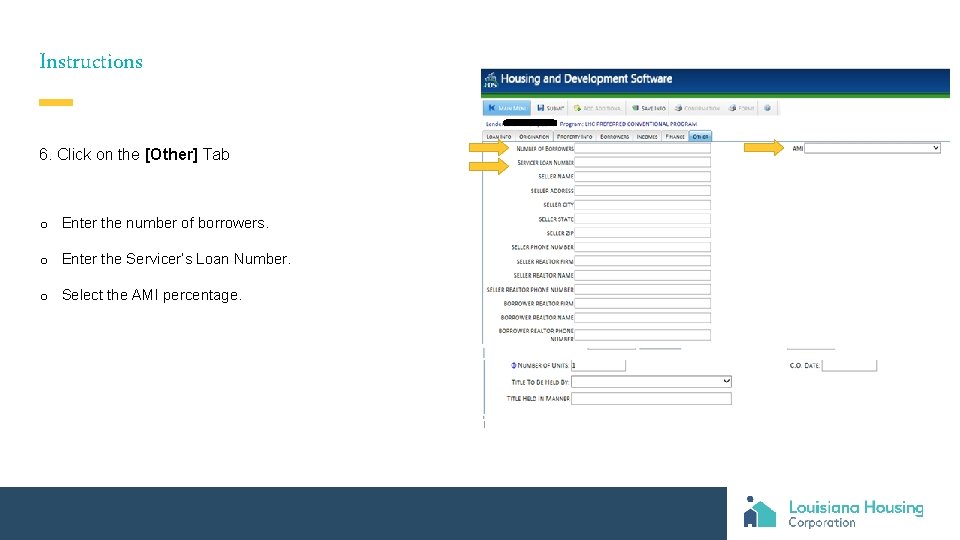Switch to the Loan Info tab
The height and width of the screenshot is (540, 960).
click(498, 137)
